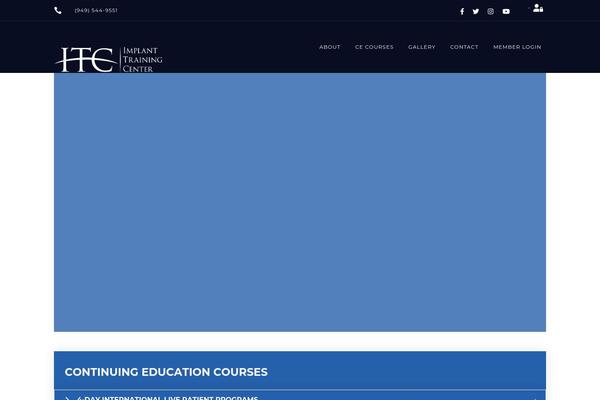
Task: Click the large blue hero banner
Action: click(300, 202)
